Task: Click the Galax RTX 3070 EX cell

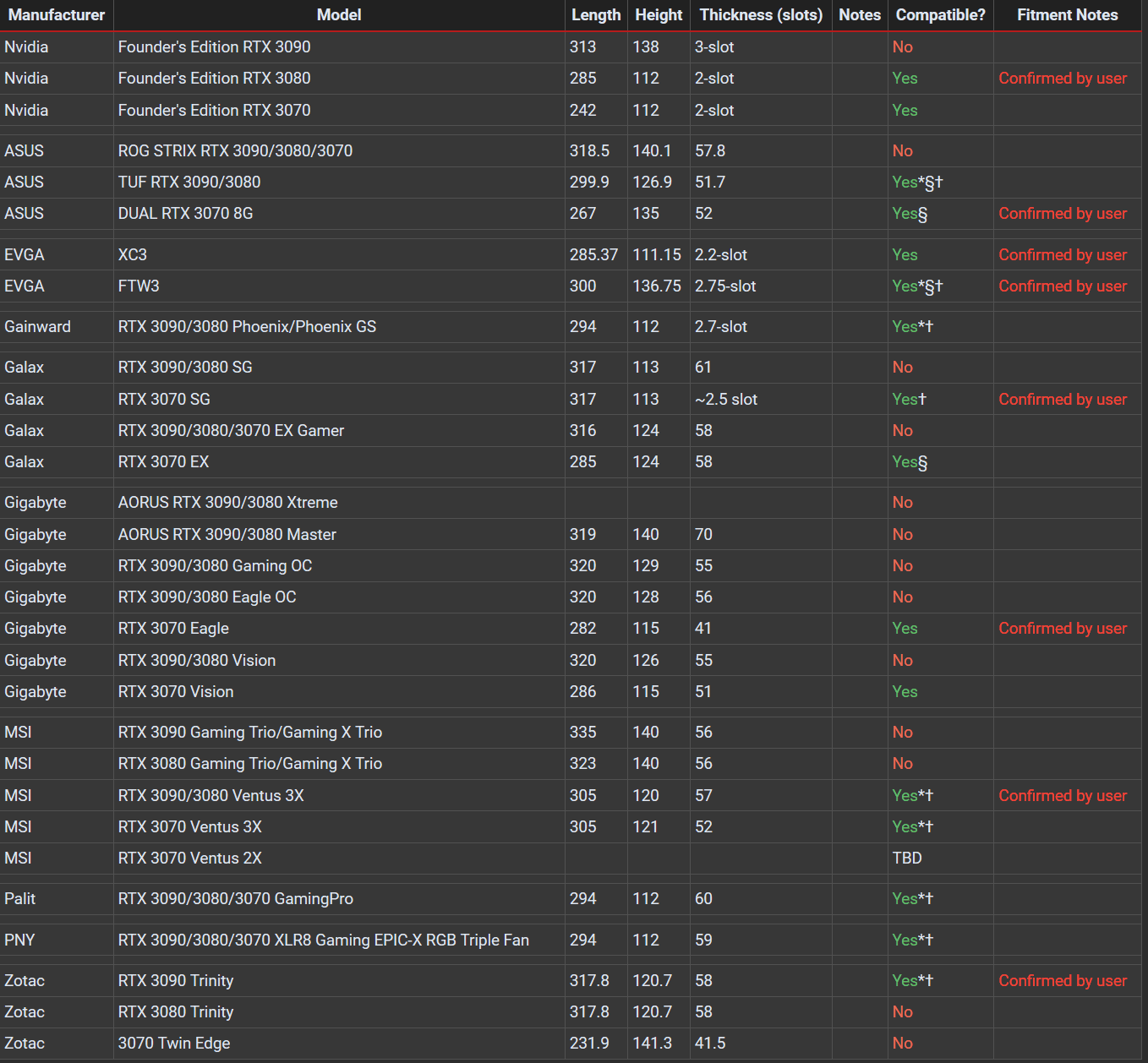Action: [x=339, y=462]
